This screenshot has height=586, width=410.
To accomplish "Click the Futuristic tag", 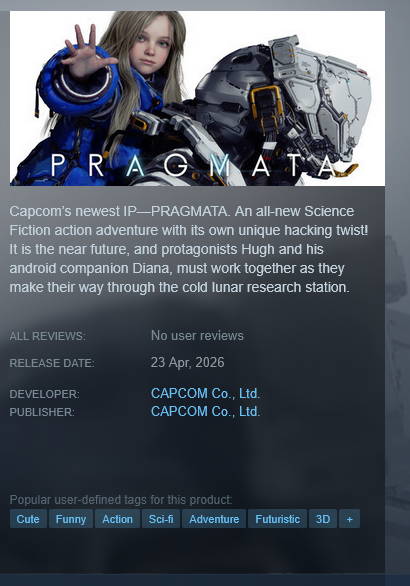I will (277, 519).
